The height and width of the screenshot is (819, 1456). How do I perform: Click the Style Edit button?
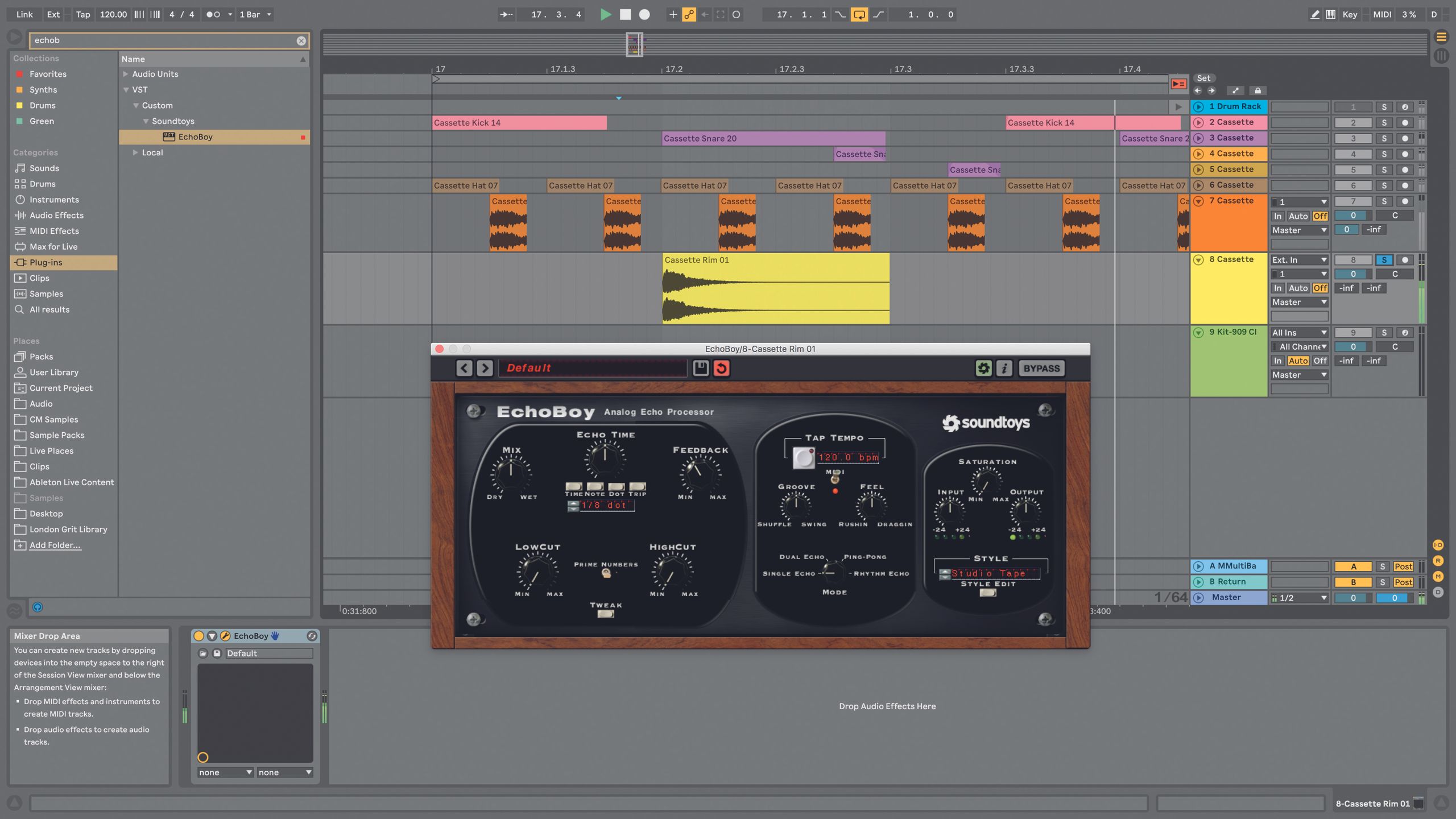click(988, 593)
